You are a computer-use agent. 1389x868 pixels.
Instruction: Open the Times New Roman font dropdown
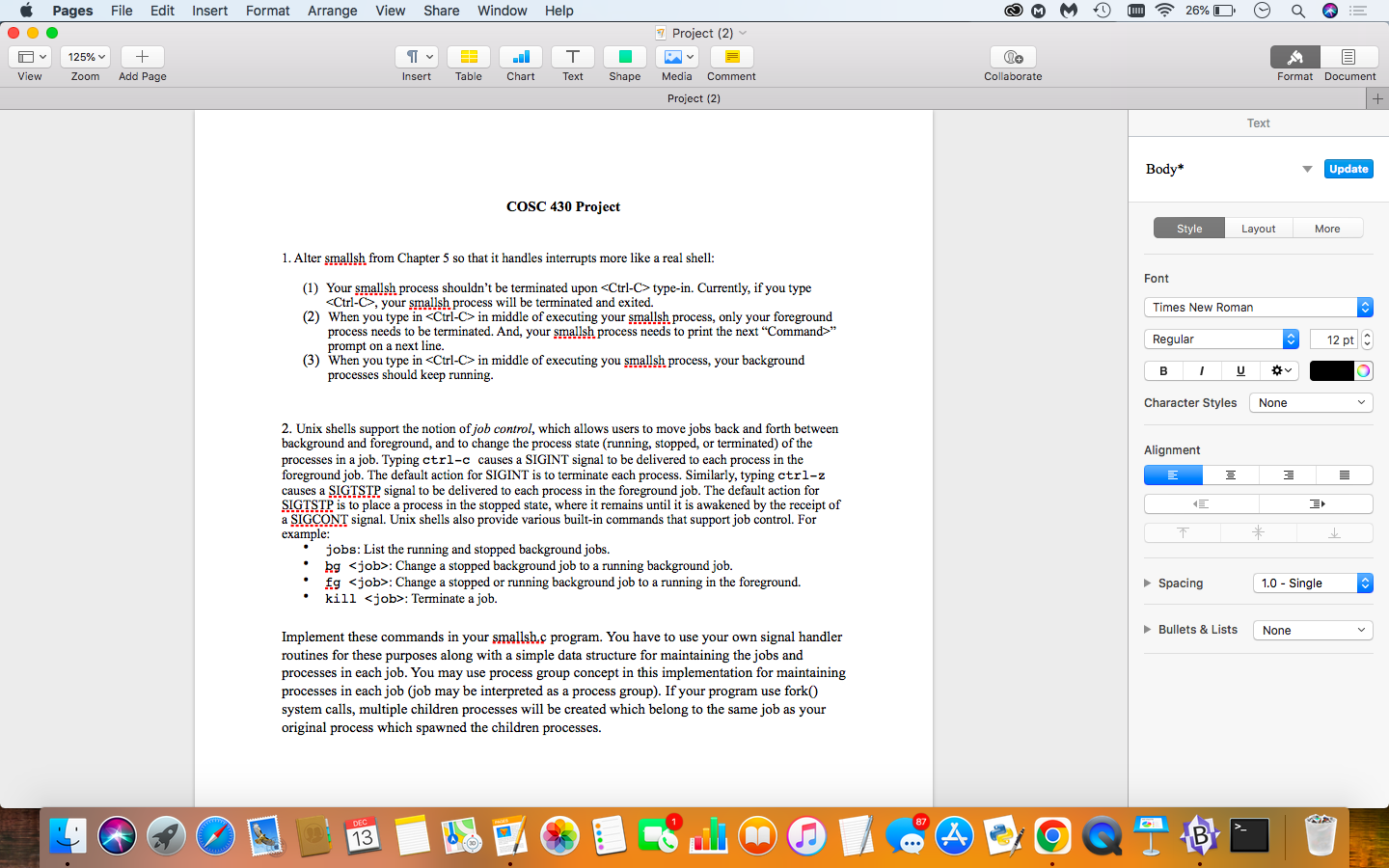coord(1259,307)
